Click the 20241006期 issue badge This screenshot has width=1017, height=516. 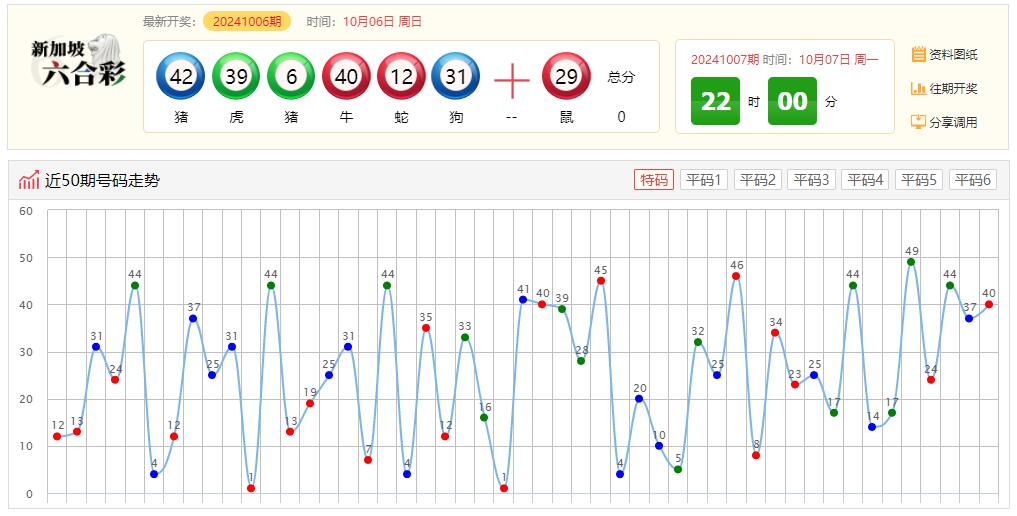247,21
